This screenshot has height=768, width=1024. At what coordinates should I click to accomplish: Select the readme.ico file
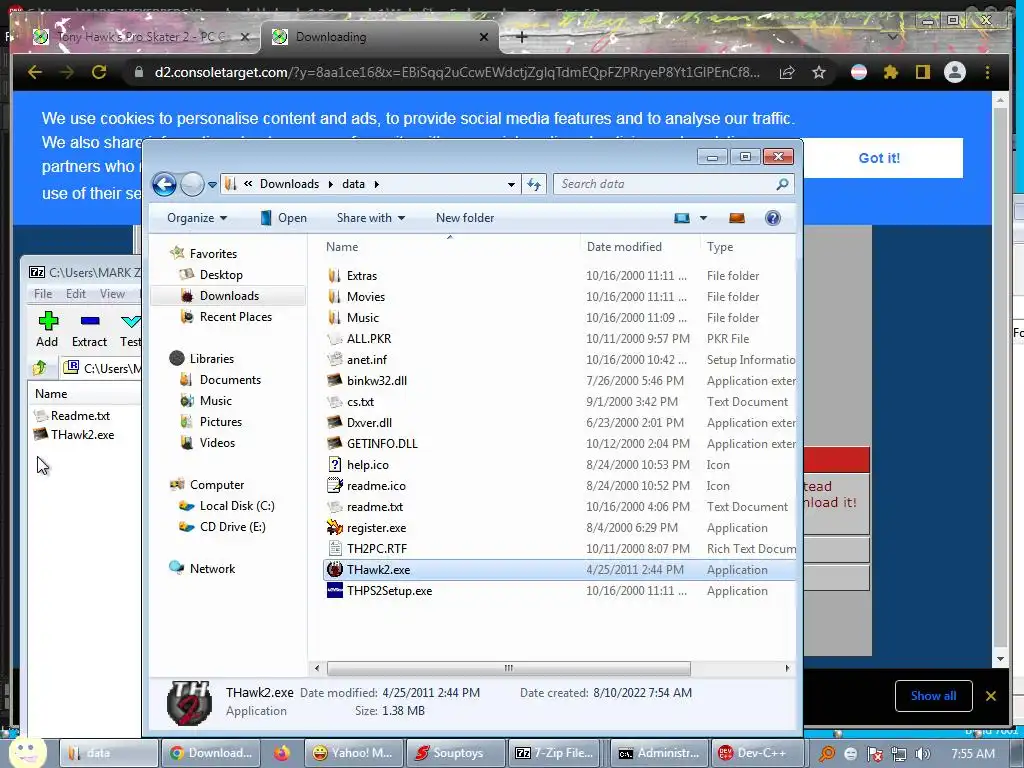(x=376, y=486)
